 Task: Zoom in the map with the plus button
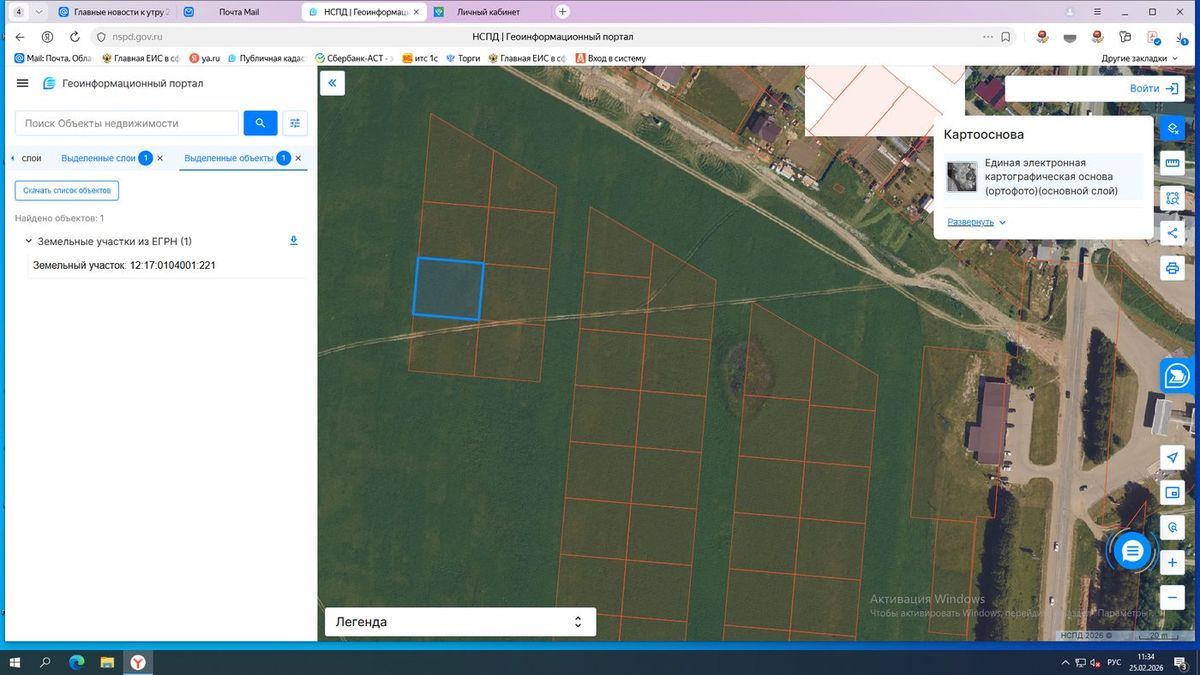coord(1172,562)
